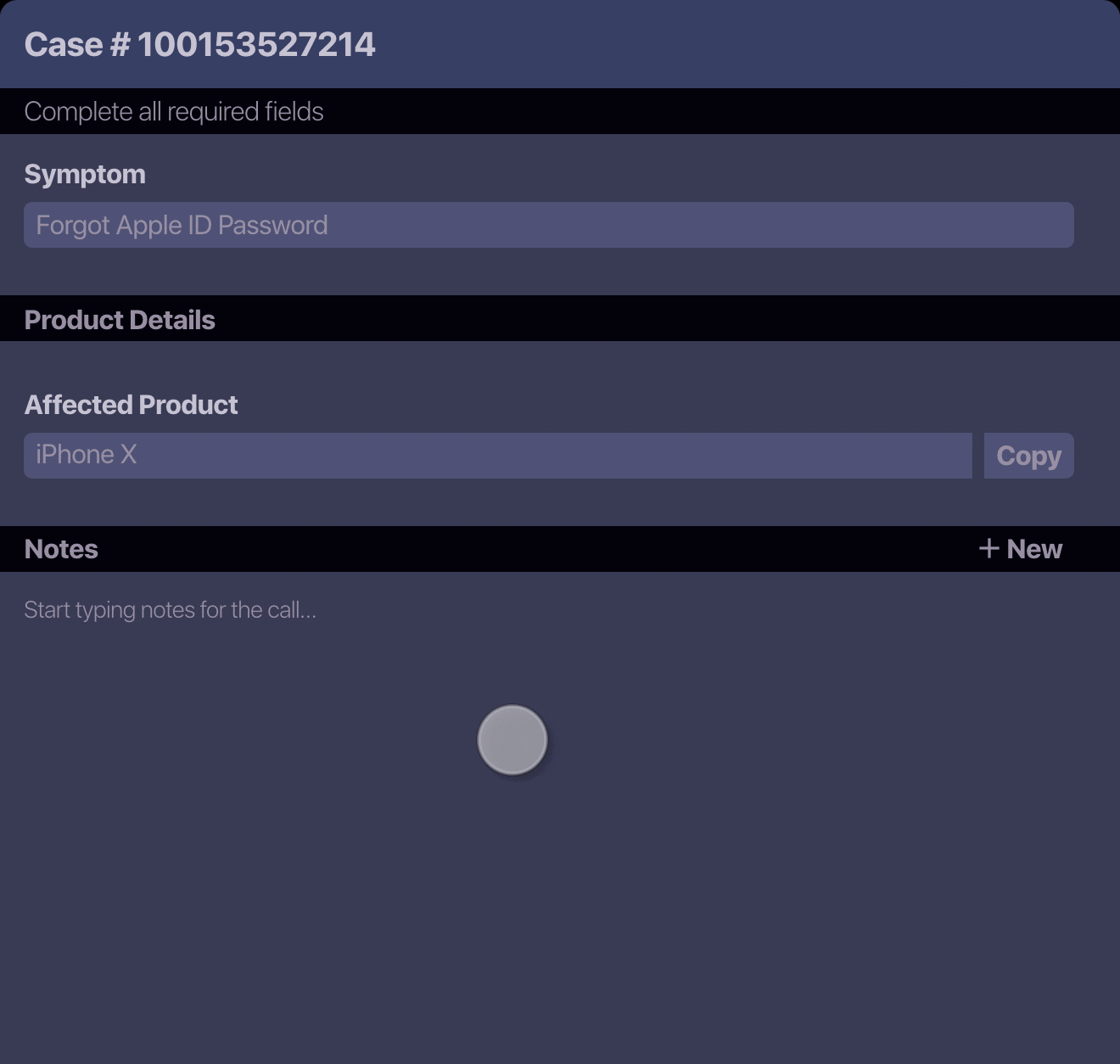1120x1064 pixels.
Task: Click the Affected Product field 'iPhone X'
Action: (x=497, y=456)
